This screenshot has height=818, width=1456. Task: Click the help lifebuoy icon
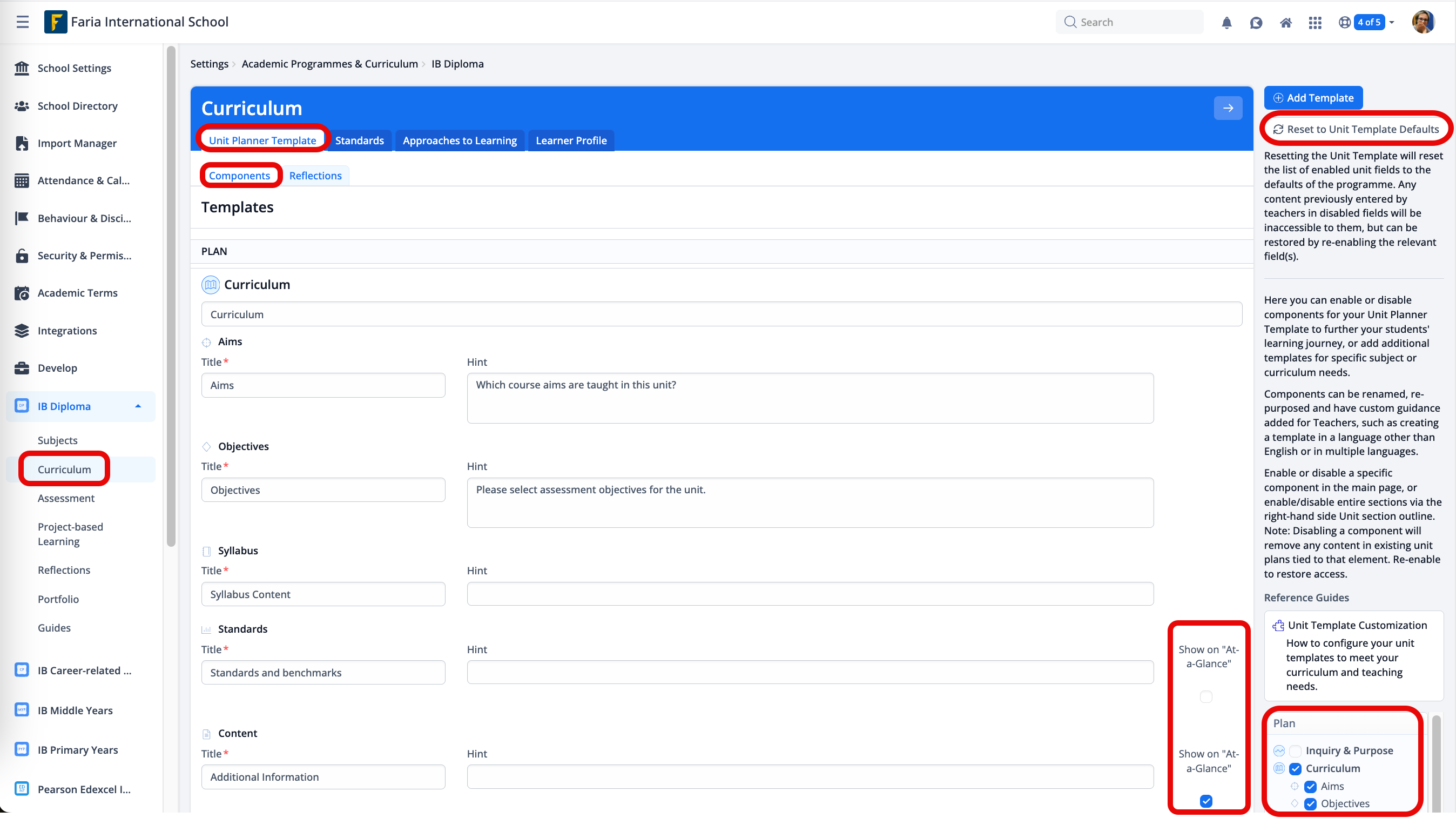(1345, 23)
